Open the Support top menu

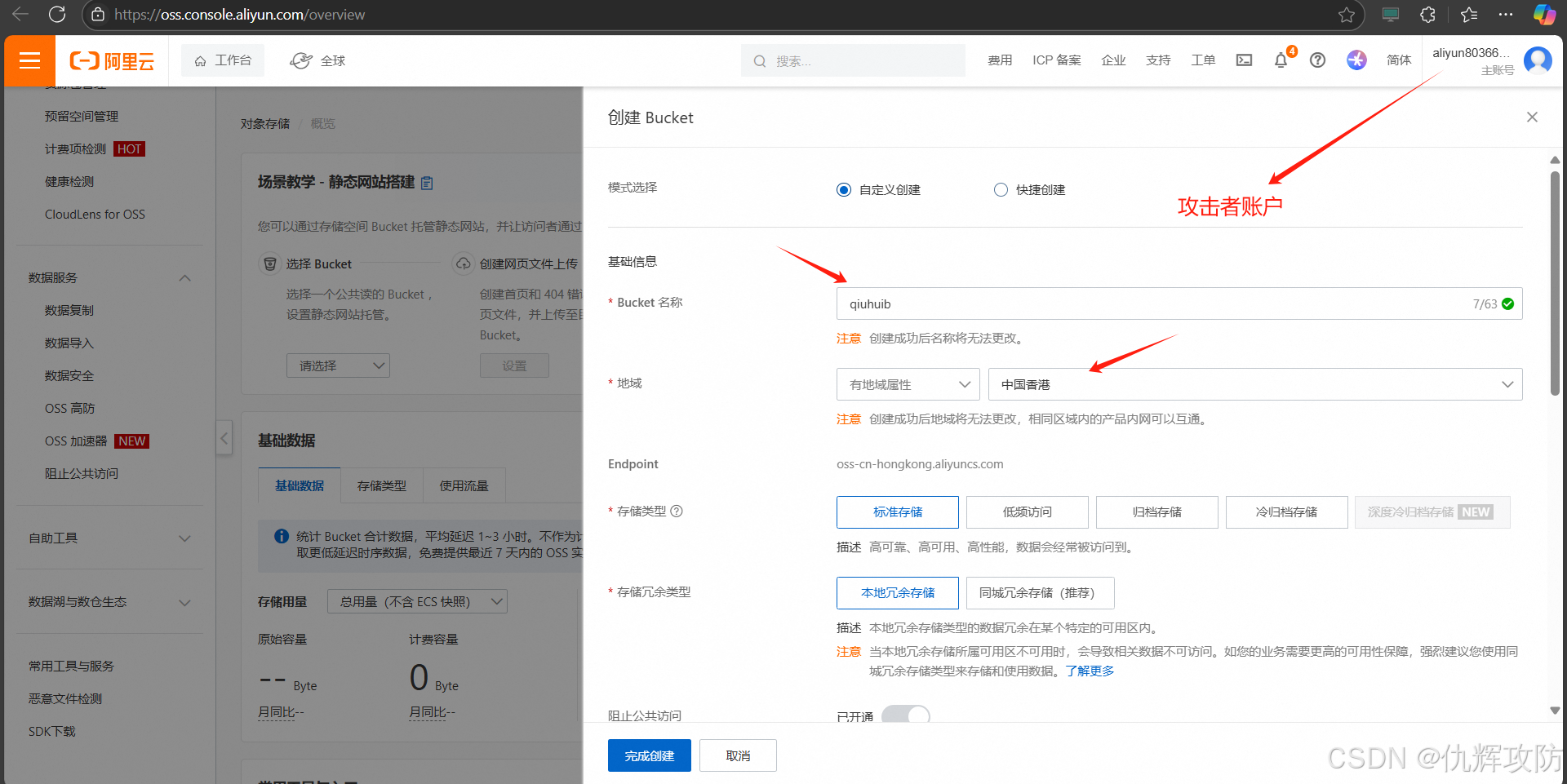(1158, 60)
